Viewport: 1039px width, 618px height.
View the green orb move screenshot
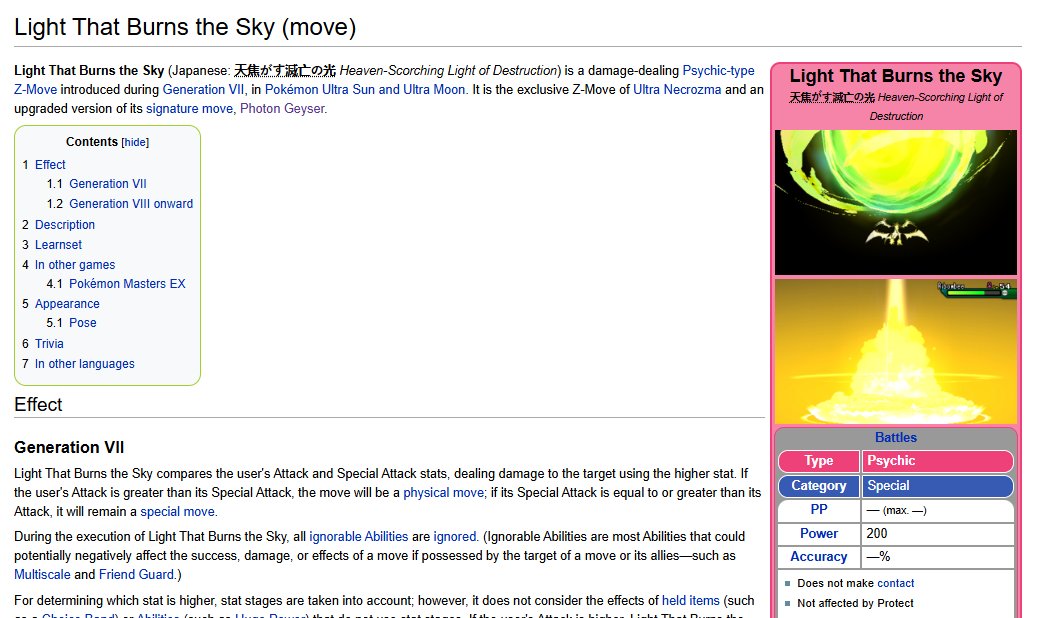click(x=895, y=202)
